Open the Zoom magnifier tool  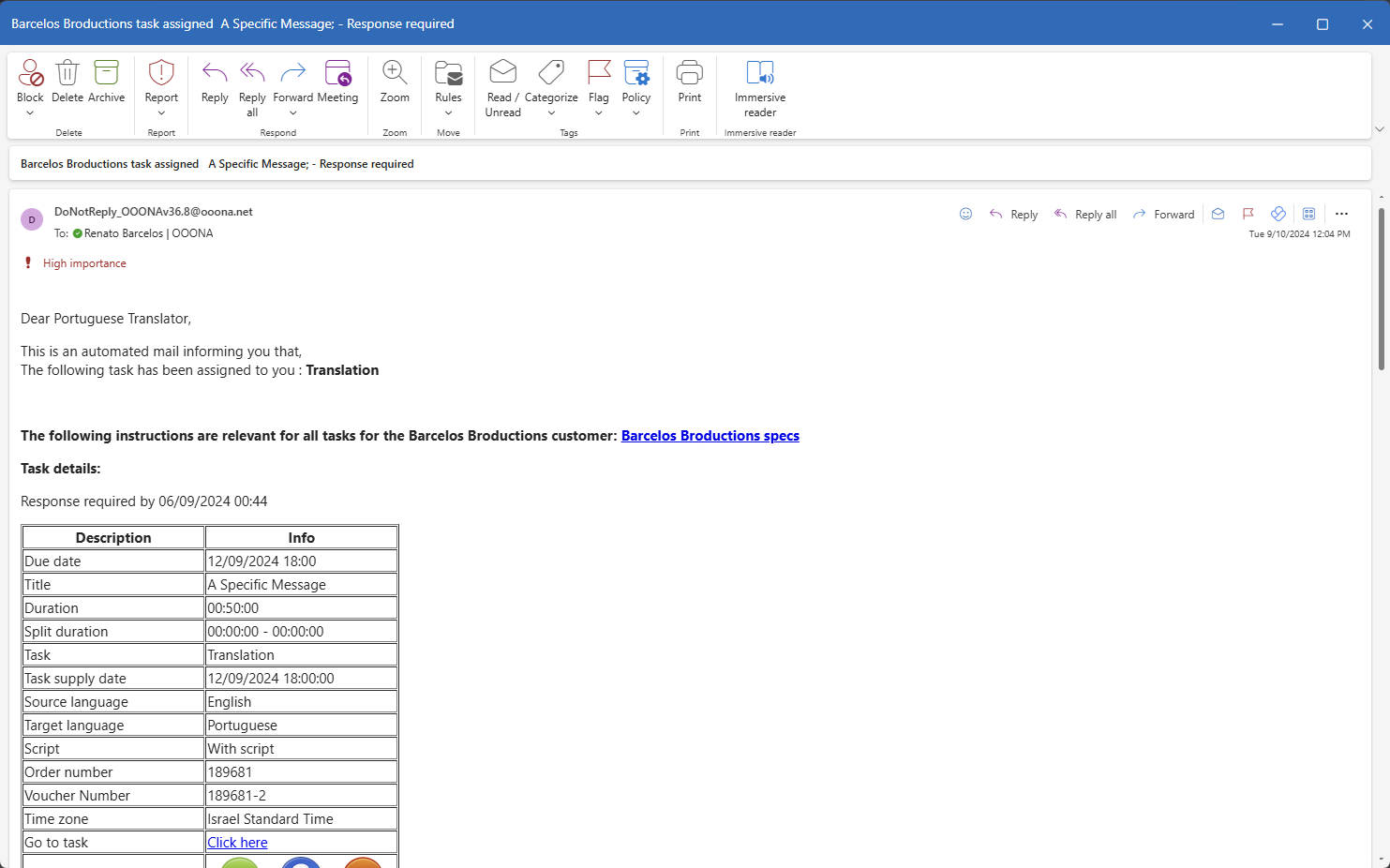point(395,74)
